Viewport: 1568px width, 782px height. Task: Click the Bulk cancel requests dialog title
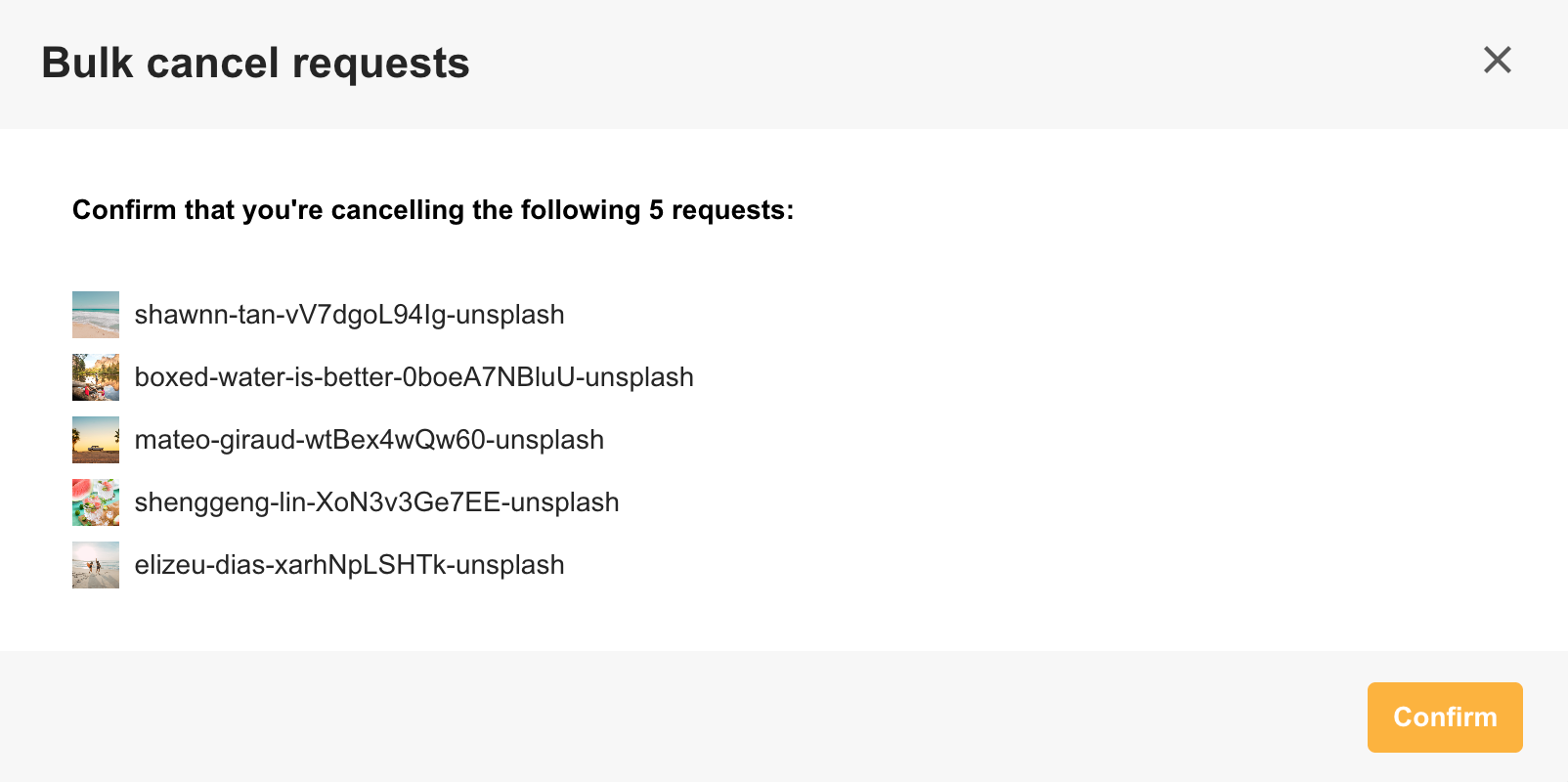pos(255,63)
